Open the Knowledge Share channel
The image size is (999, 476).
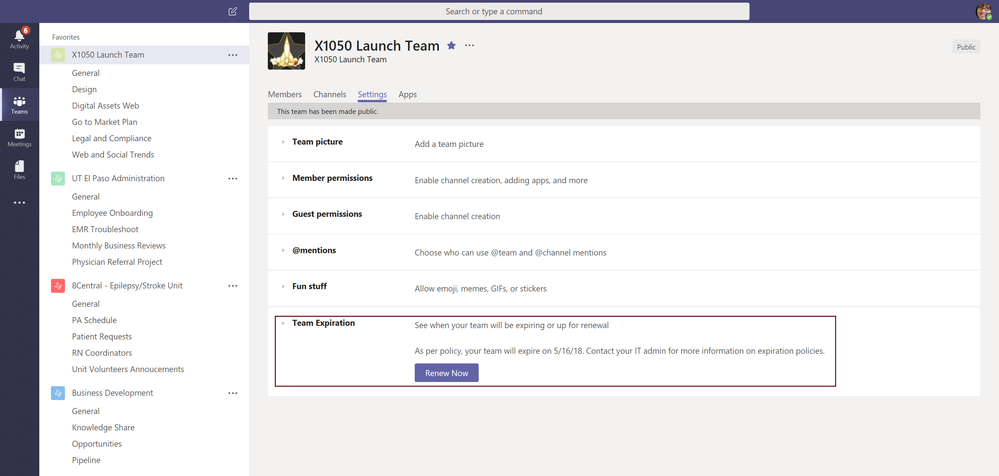coord(103,428)
